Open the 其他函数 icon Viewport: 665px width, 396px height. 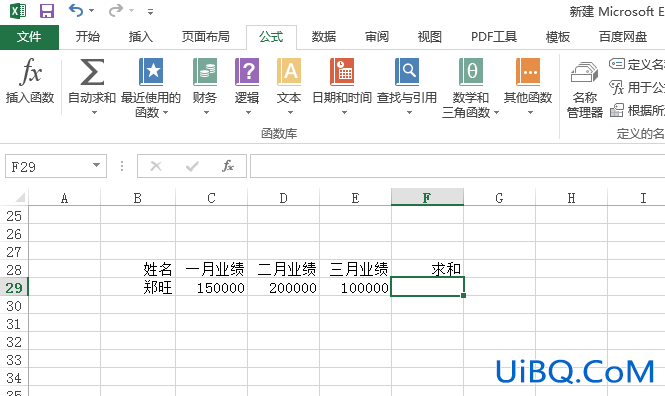click(x=528, y=72)
